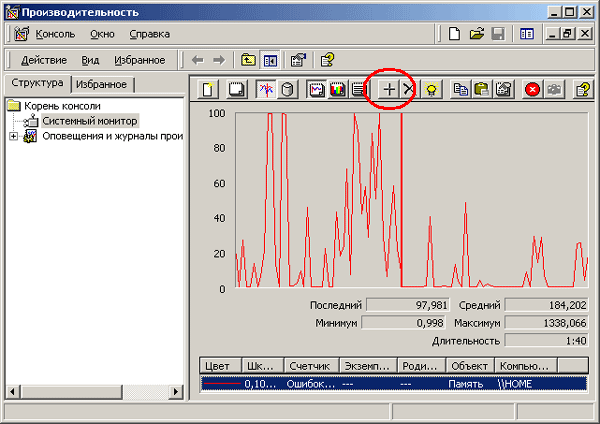The height and width of the screenshot is (424, 600).
Task: Switch to report view
Action: coord(358,90)
